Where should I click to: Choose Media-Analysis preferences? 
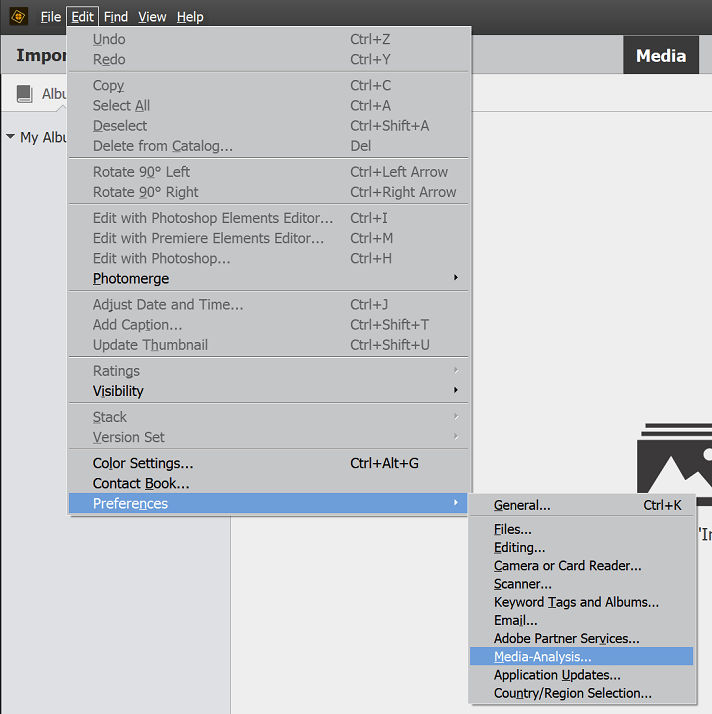(581, 657)
